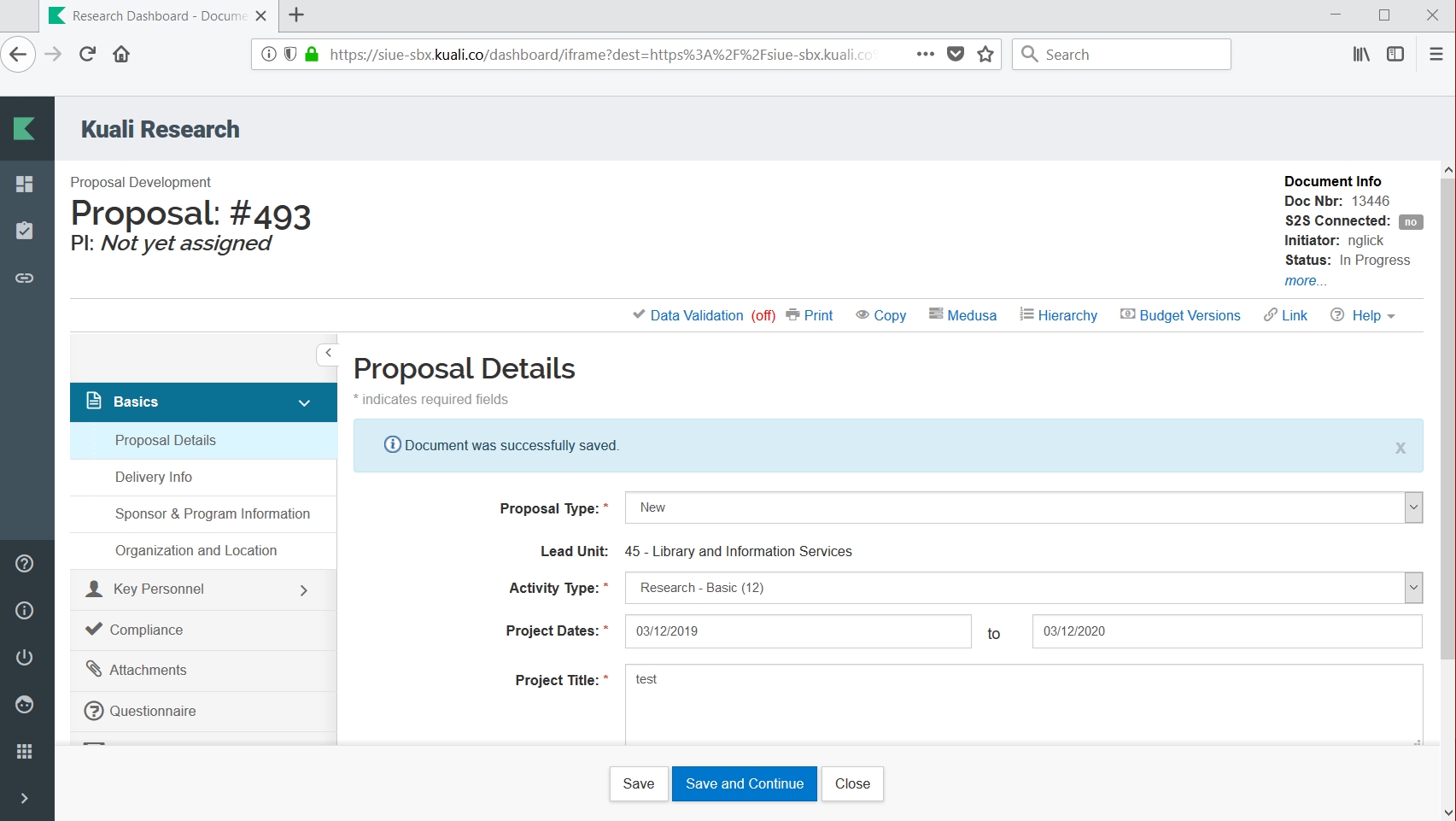Dismiss the successfully saved notification

[x=1400, y=448]
